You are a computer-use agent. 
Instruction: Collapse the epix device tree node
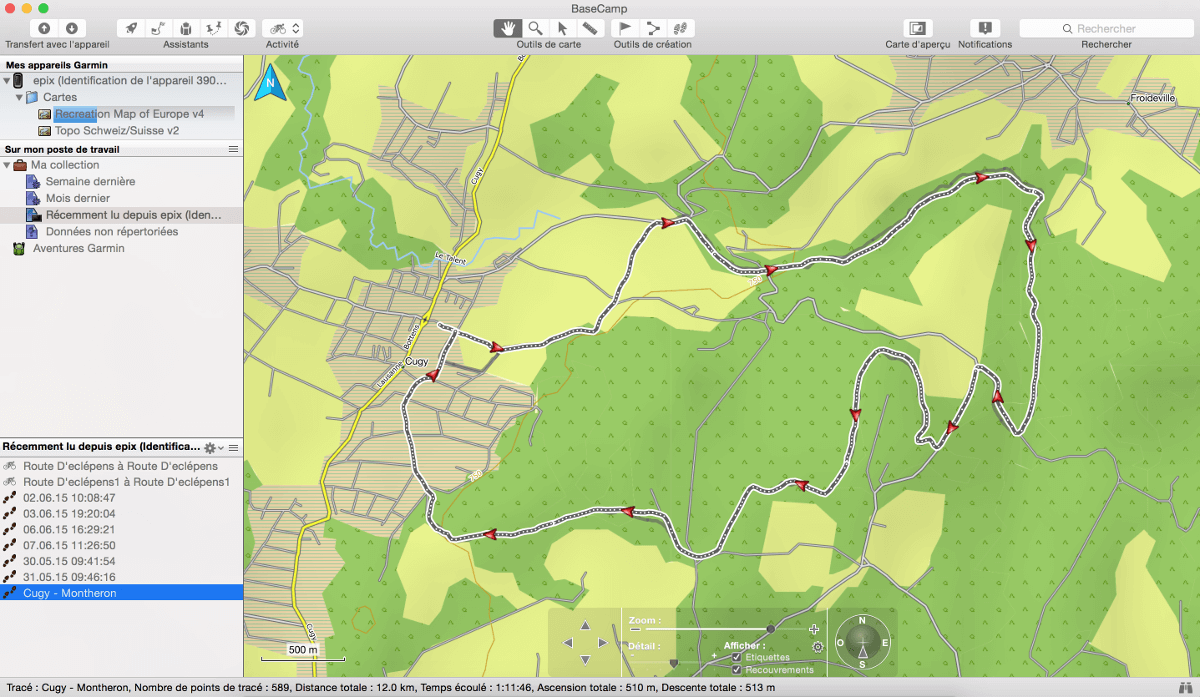[x=7, y=81]
